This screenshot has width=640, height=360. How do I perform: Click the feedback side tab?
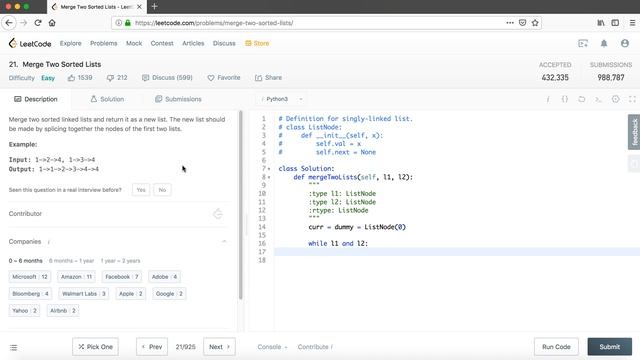coord(634,132)
